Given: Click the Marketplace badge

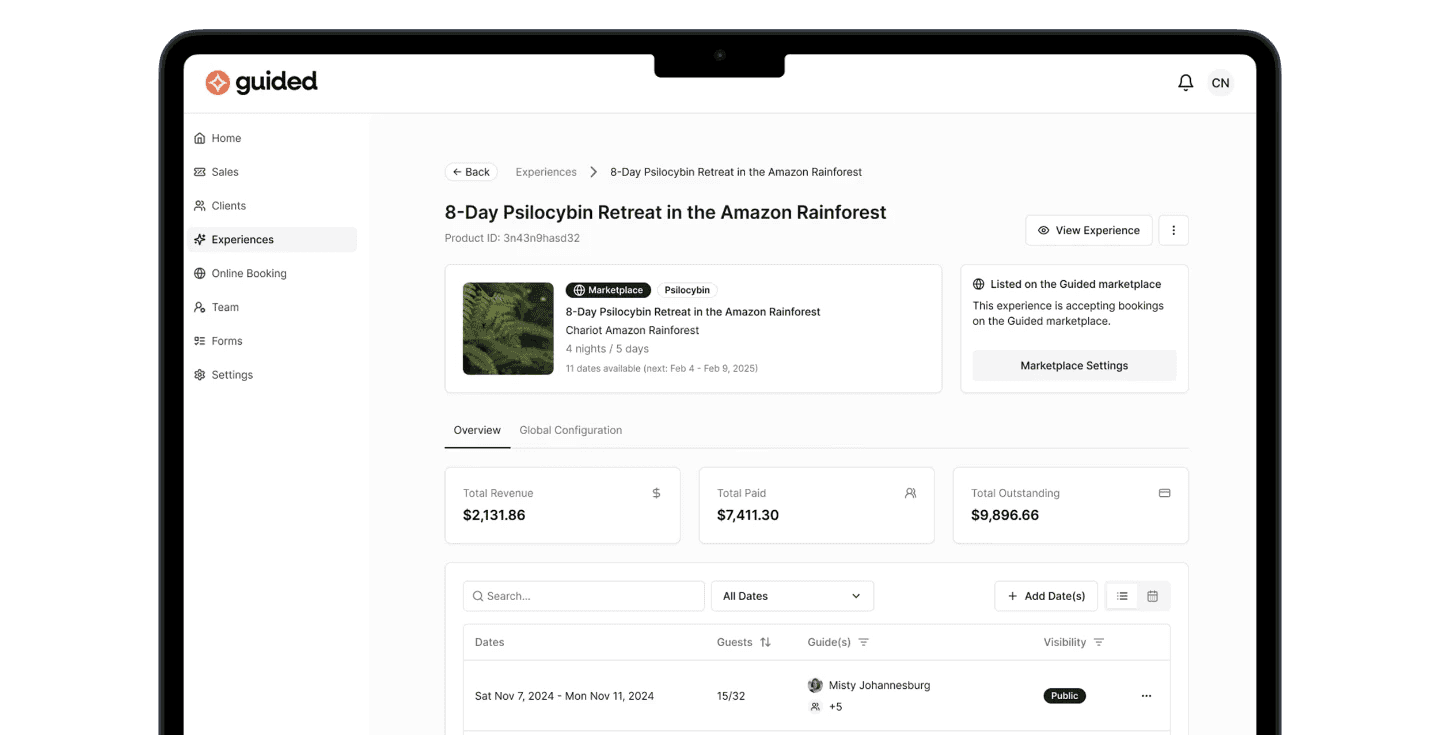Looking at the screenshot, I should click(x=608, y=290).
